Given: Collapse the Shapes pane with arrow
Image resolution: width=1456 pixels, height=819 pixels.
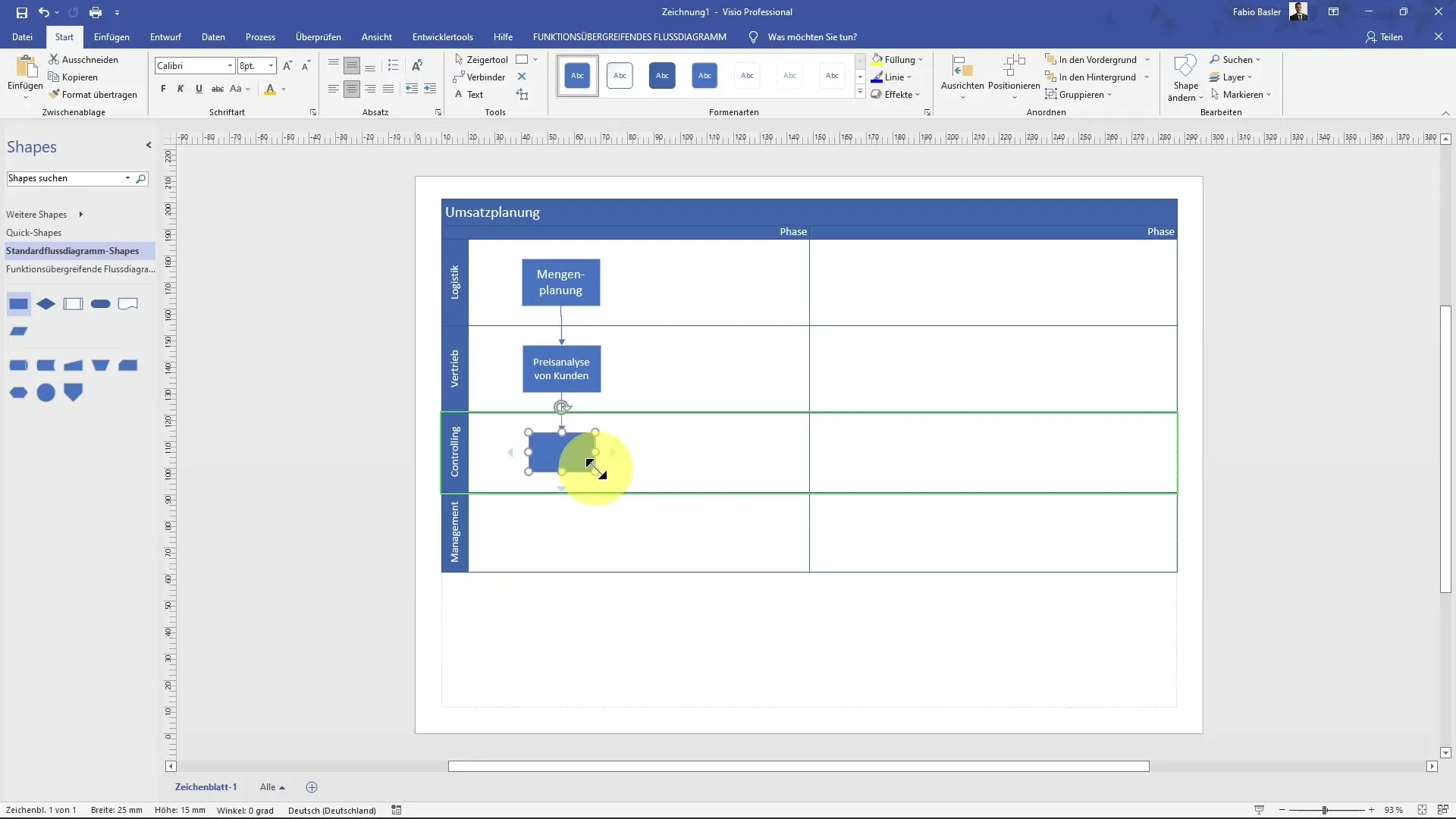Looking at the screenshot, I should pos(149,146).
